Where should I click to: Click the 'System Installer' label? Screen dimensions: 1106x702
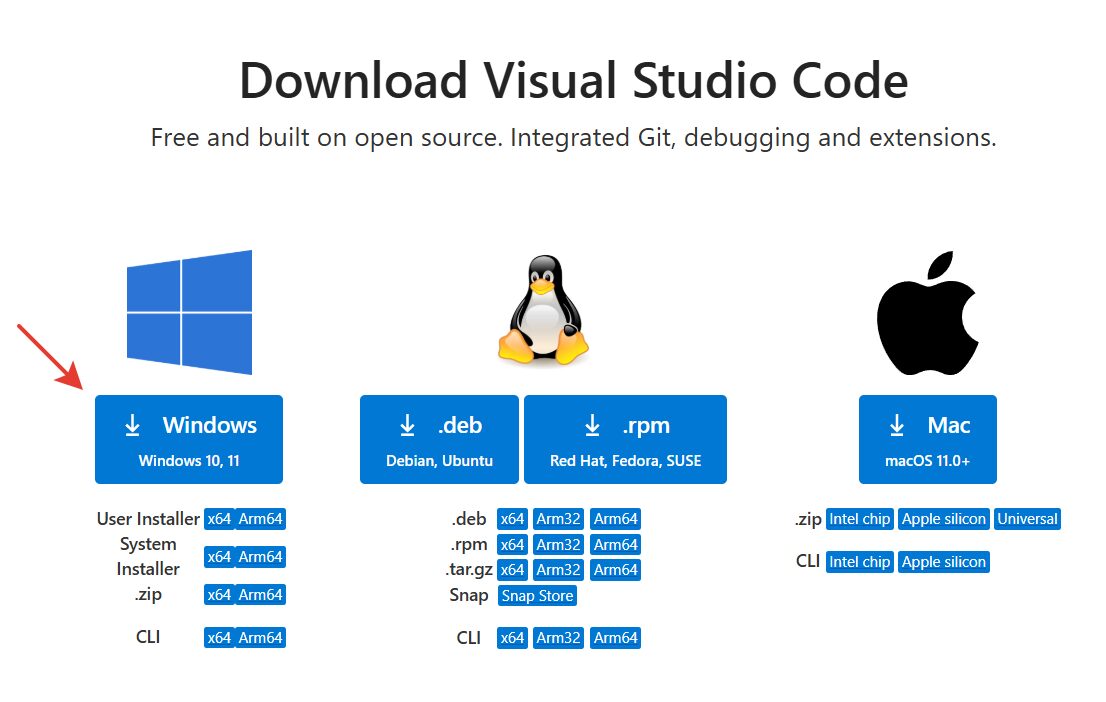[148, 557]
